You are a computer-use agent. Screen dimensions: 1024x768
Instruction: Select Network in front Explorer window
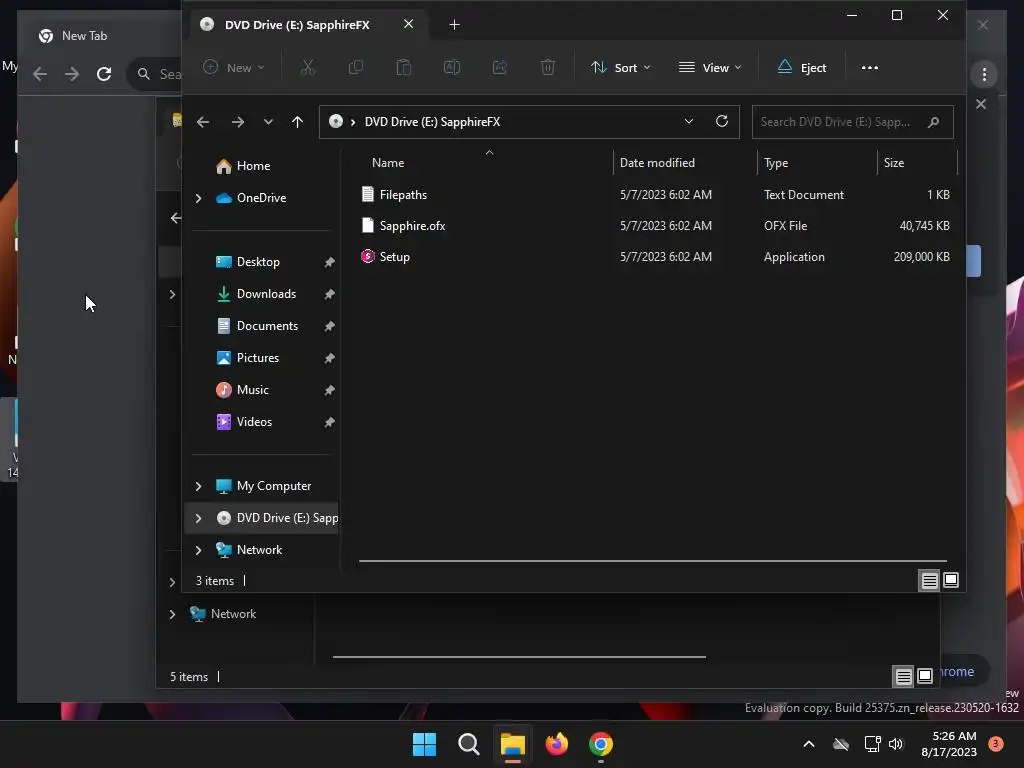[259, 550]
